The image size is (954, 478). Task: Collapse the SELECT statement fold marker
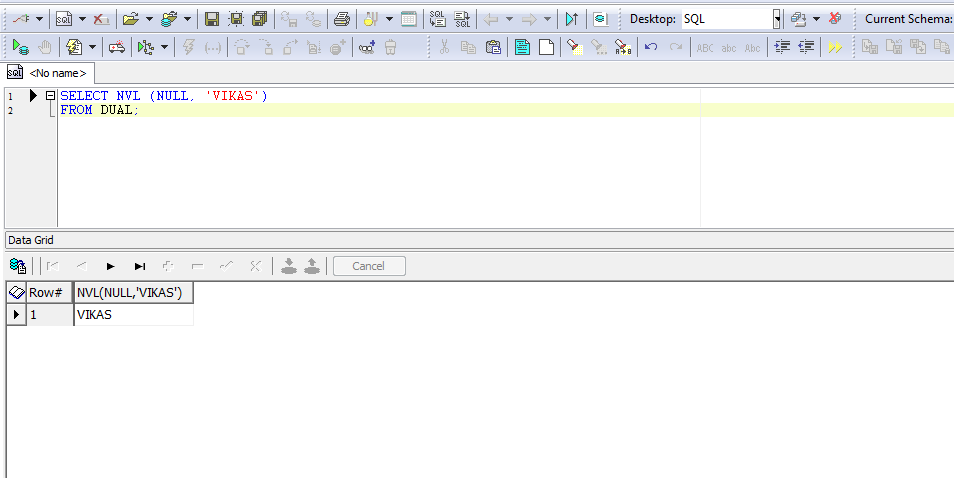[x=50, y=96]
